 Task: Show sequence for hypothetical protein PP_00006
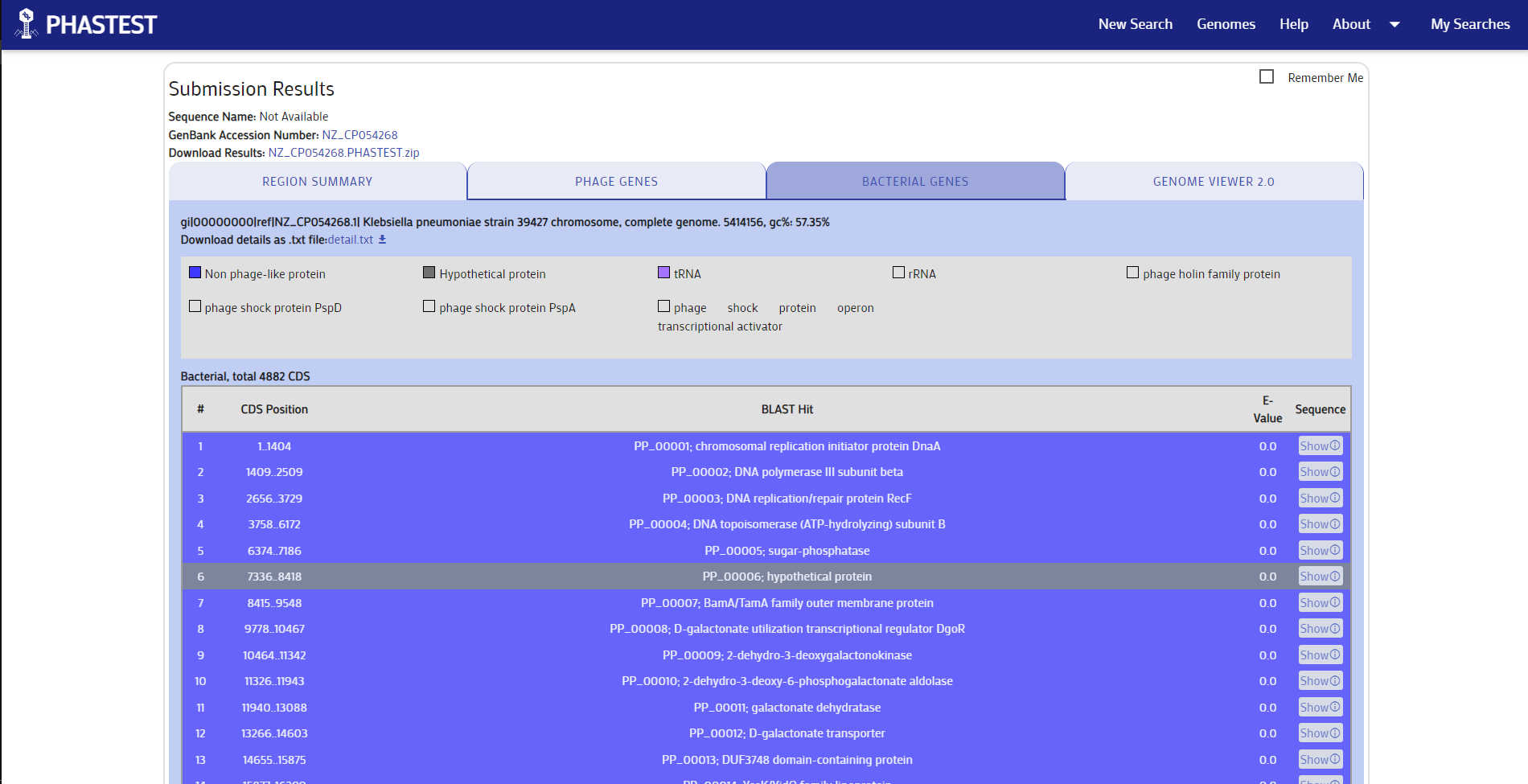point(1320,577)
